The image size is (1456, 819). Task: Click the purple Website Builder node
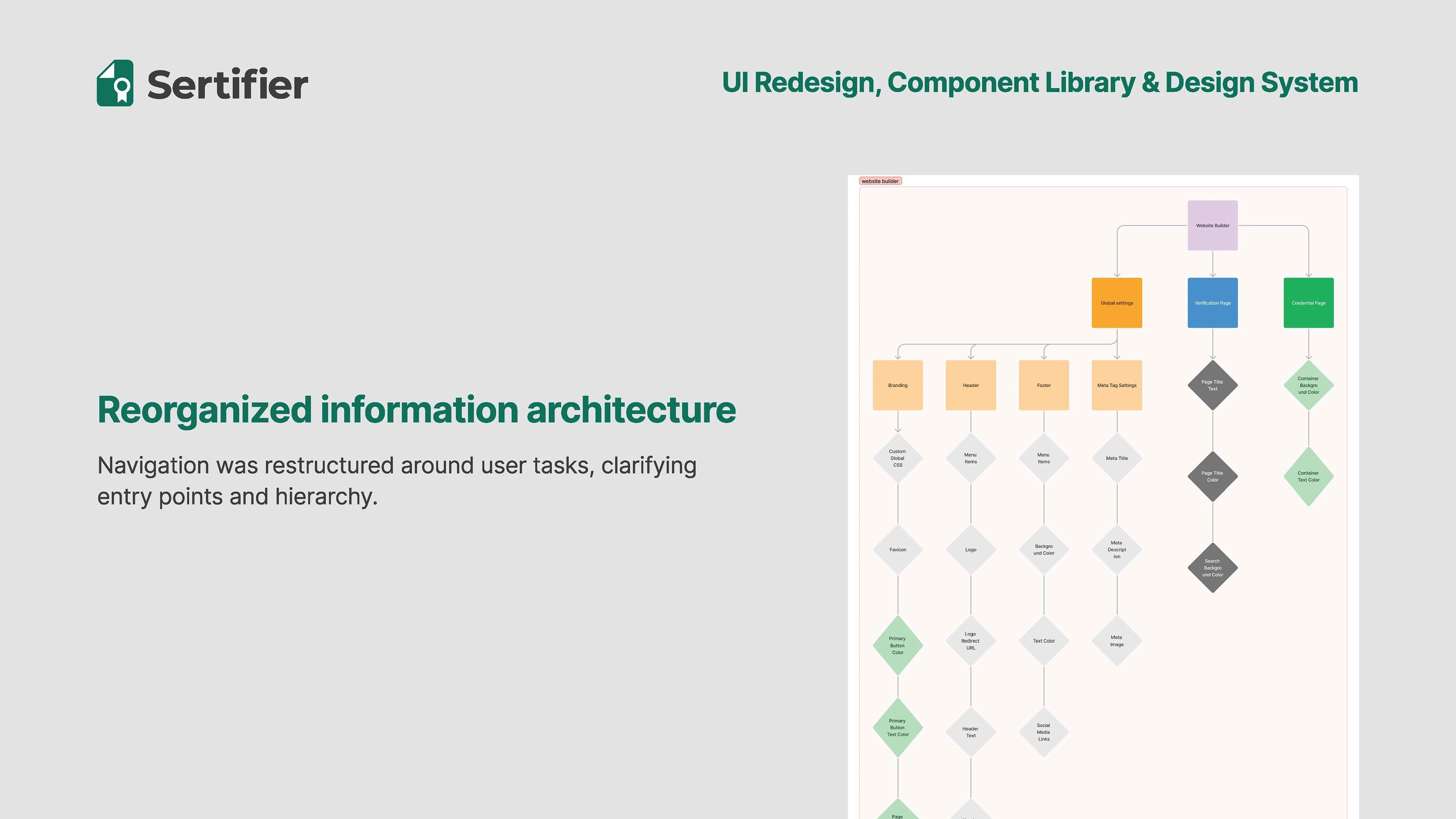[1213, 226]
